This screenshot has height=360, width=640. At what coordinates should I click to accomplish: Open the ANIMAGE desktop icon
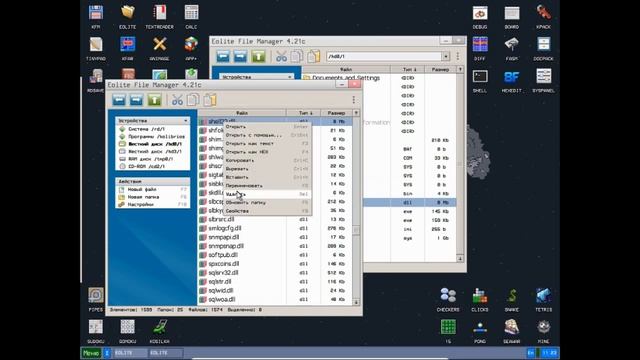[x=160, y=48]
